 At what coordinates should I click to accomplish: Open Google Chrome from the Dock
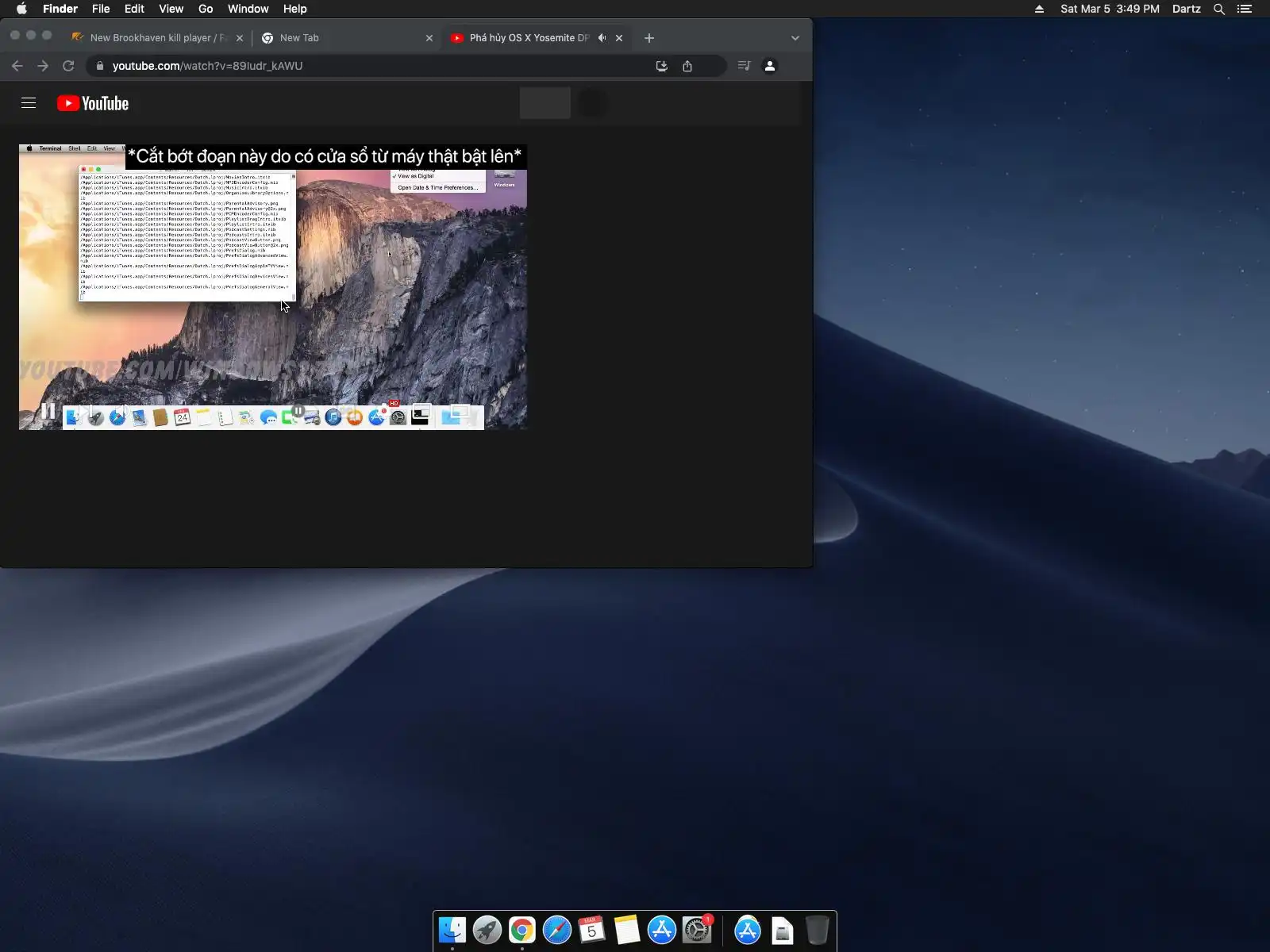(x=522, y=930)
